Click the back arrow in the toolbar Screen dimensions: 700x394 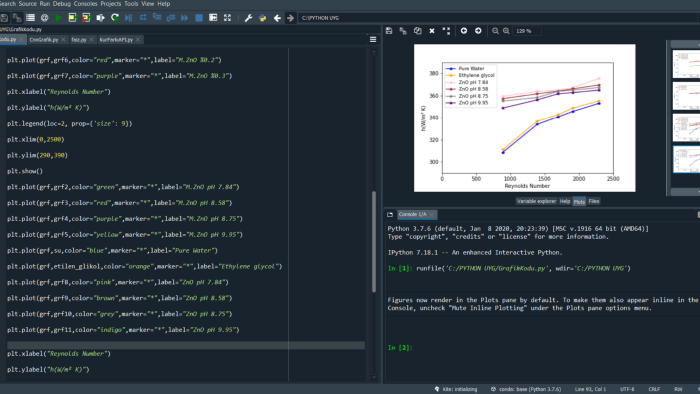coord(277,18)
